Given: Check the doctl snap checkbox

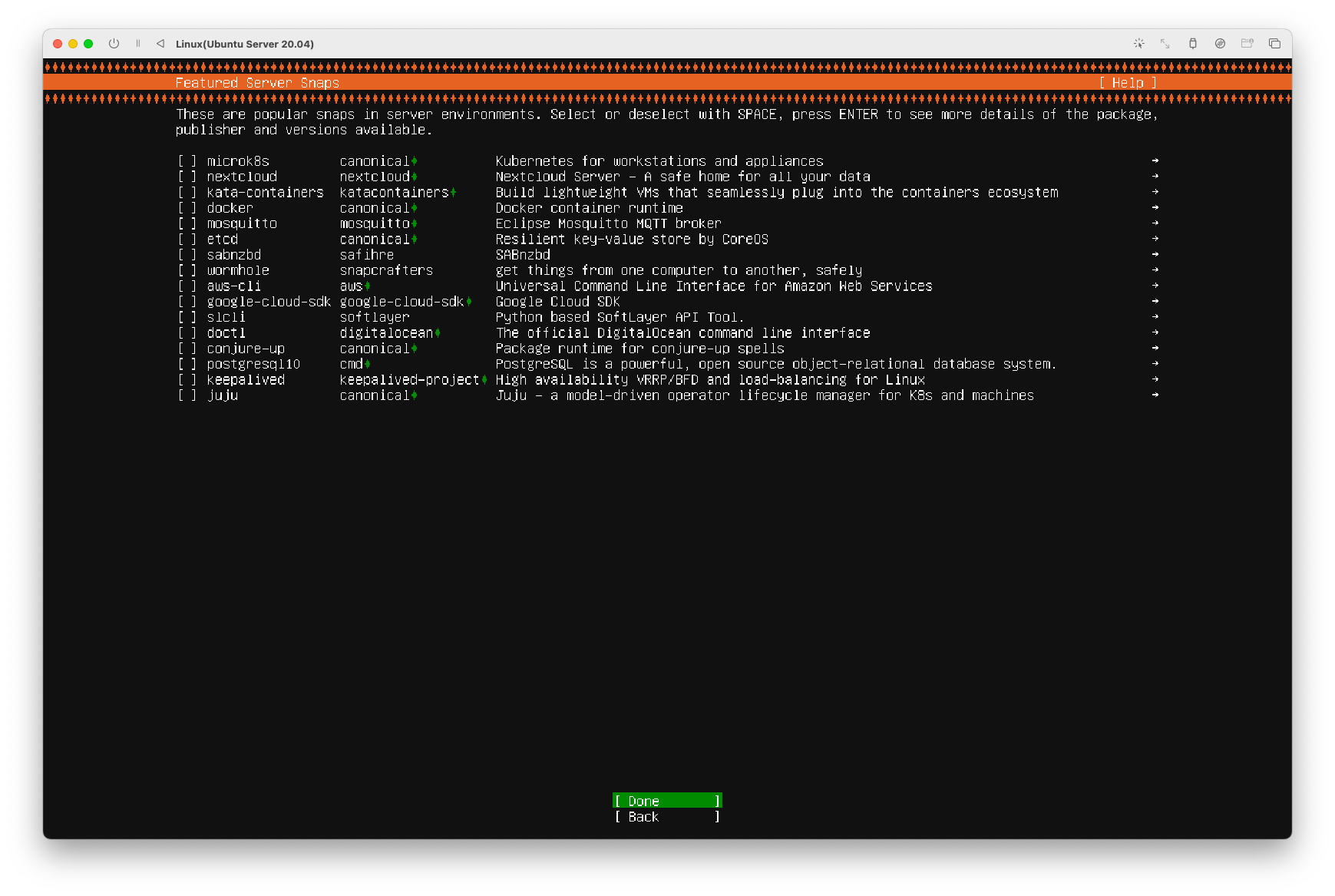Looking at the screenshot, I should point(187,333).
